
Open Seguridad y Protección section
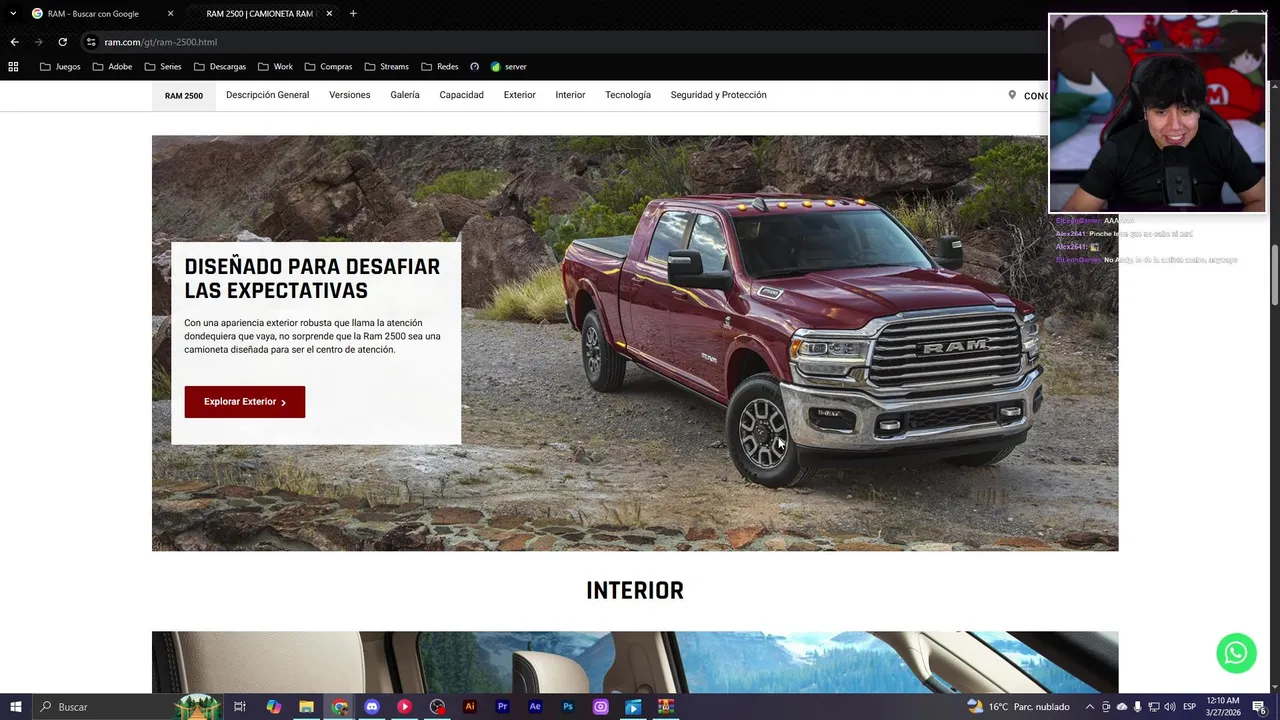point(718,95)
